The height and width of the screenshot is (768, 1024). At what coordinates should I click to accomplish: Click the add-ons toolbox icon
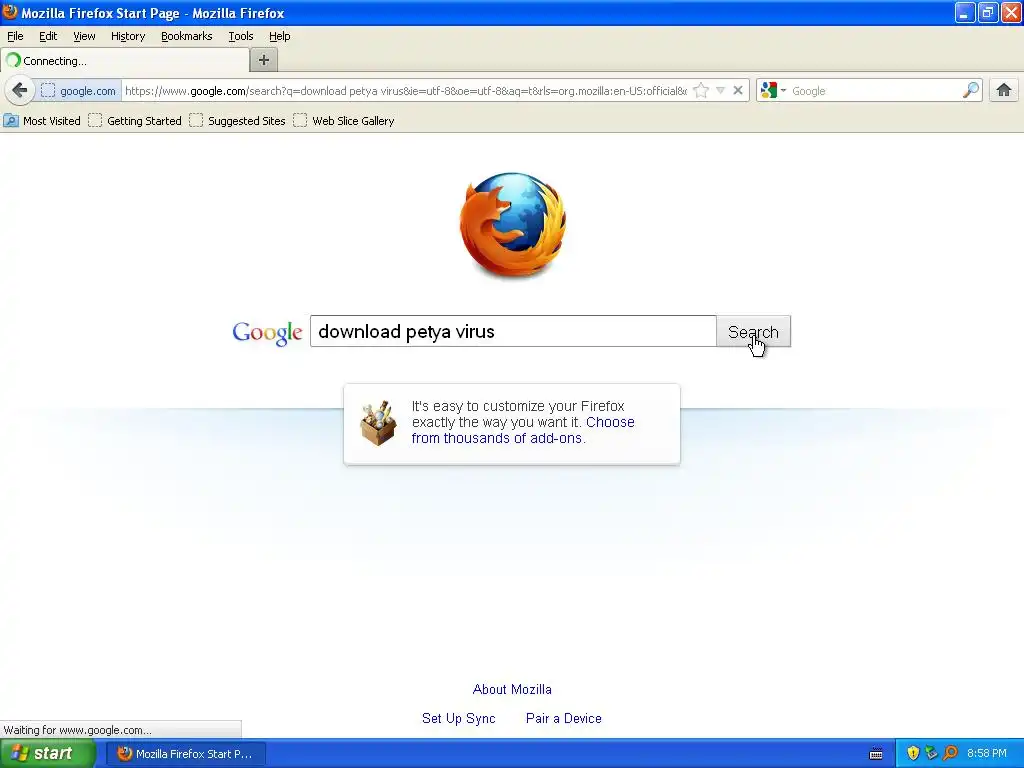[x=378, y=423]
